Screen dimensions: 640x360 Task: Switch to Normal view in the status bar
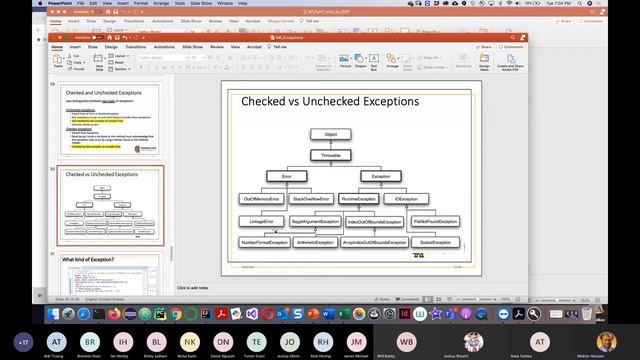click(x=428, y=299)
